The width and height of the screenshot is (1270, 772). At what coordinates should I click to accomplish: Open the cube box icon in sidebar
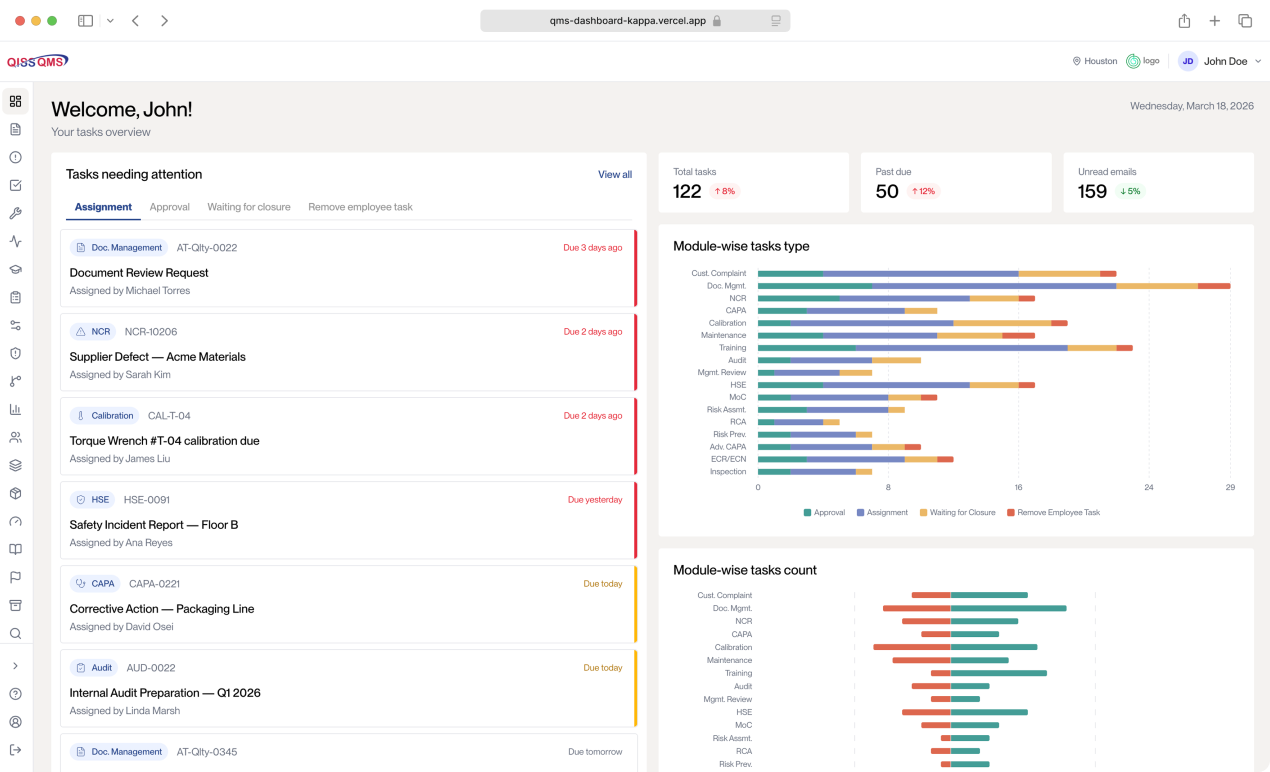pyautogui.click(x=15, y=493)
